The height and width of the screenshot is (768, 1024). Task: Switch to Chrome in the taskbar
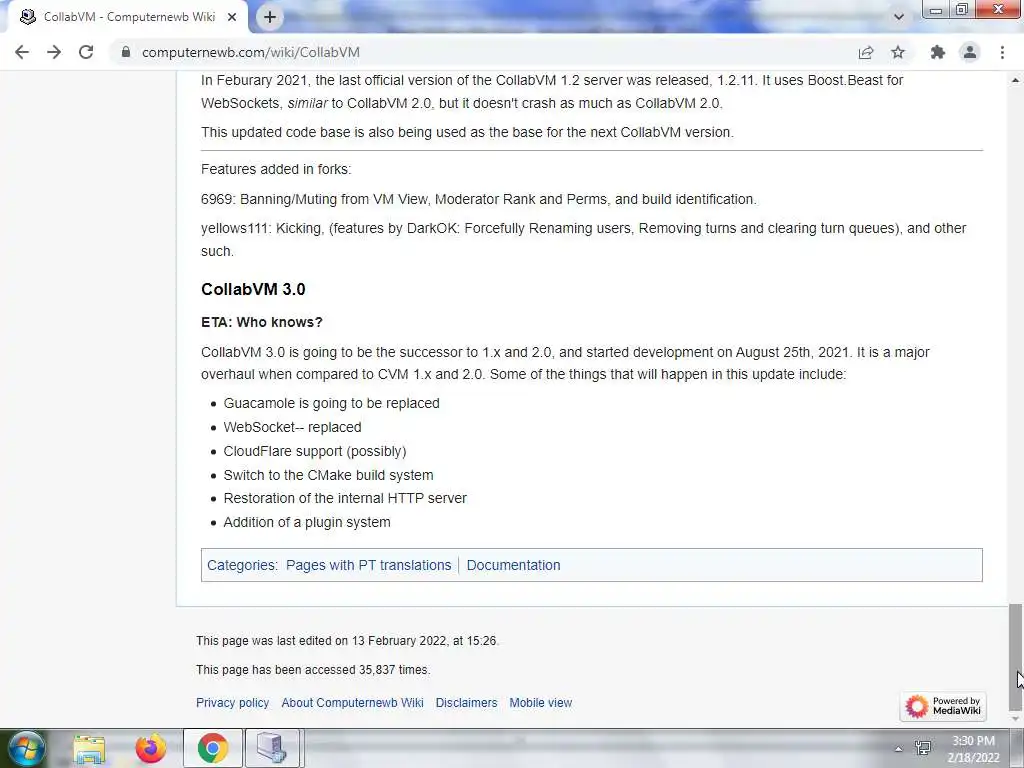coord(212,748)
